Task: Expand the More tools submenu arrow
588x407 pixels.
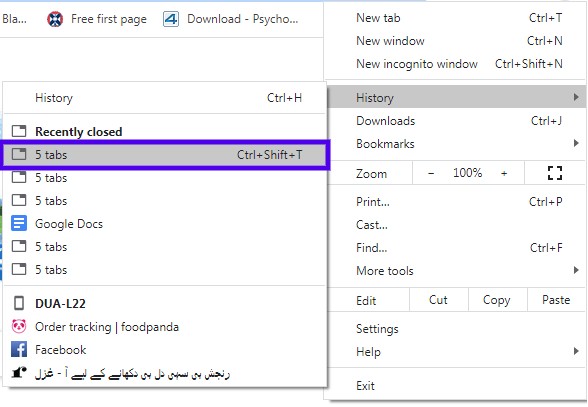Action: [x=576, y=270]
